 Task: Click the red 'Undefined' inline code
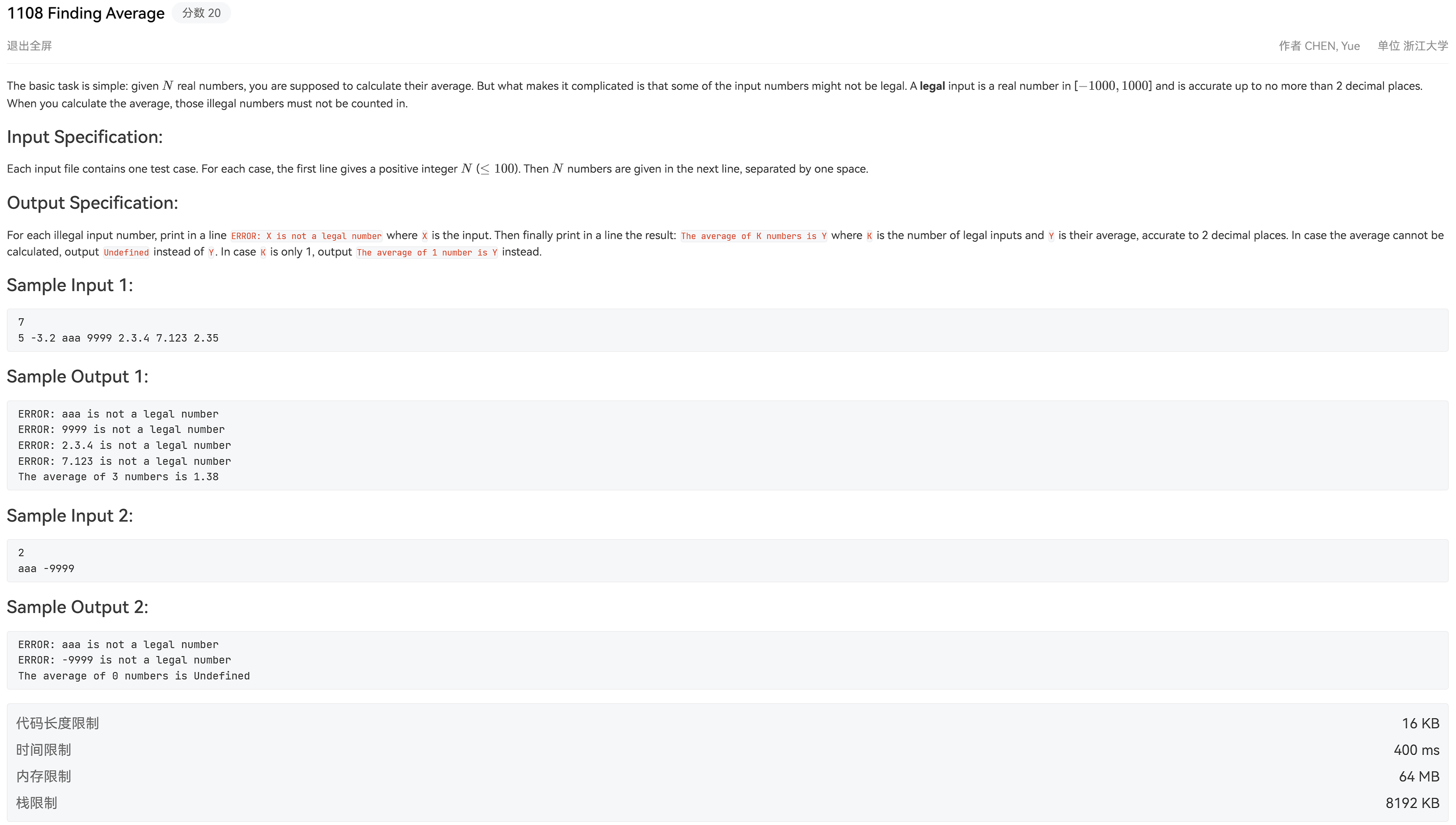point(126,252)
